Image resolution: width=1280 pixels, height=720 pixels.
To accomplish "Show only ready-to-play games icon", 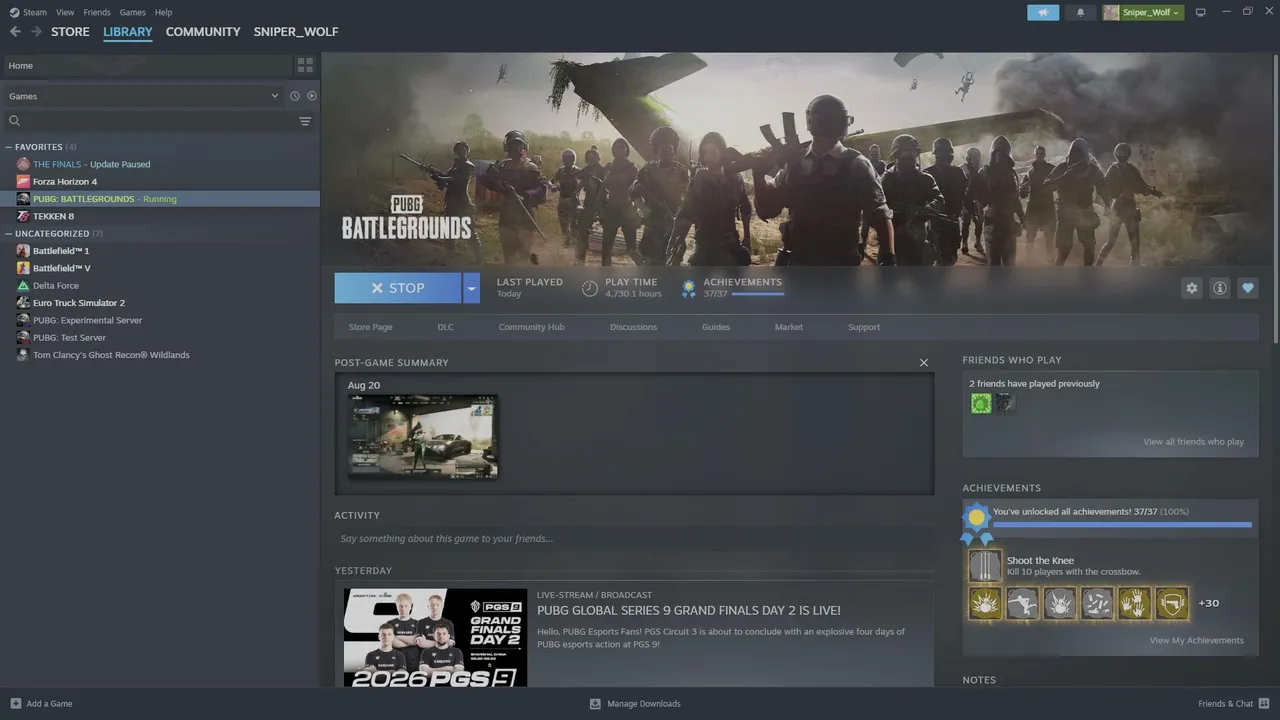I will click(312, 96).
